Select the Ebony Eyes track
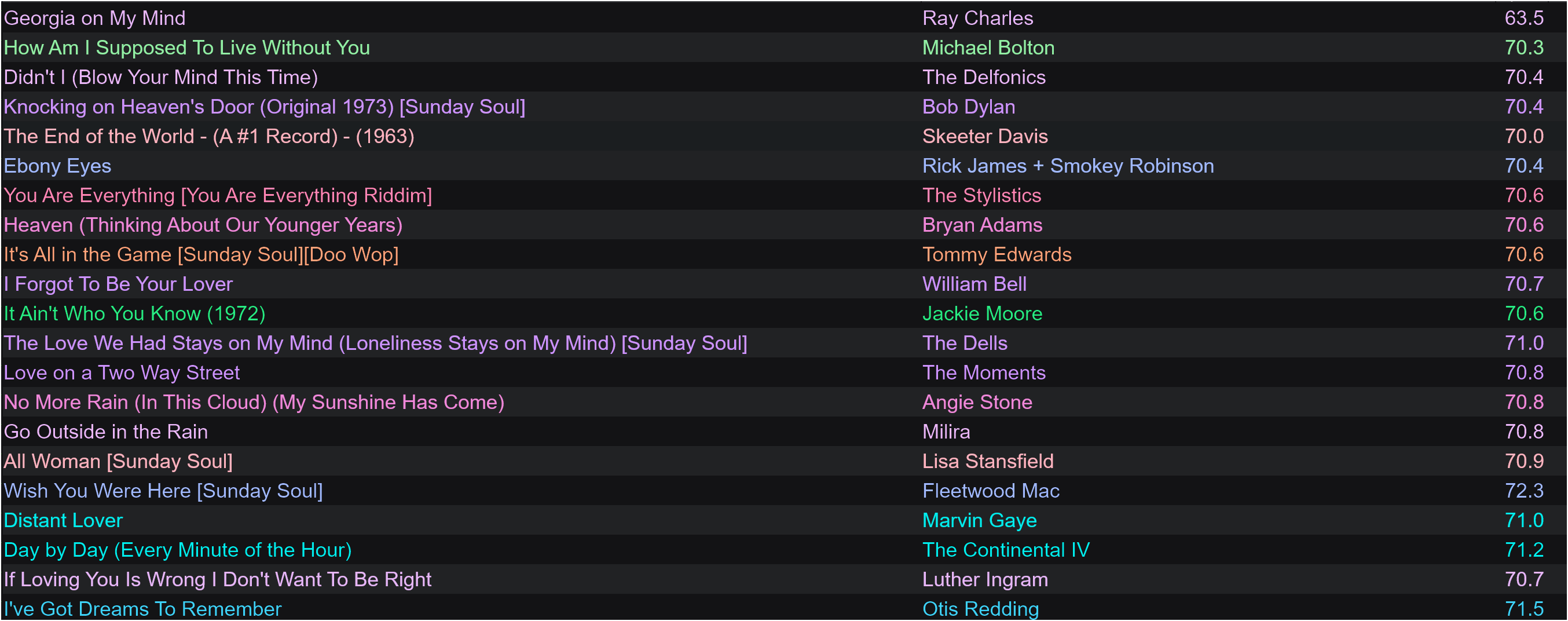The width and height of the screenshot is (1568, 621). pyautogui.click(x=784, y=166)
